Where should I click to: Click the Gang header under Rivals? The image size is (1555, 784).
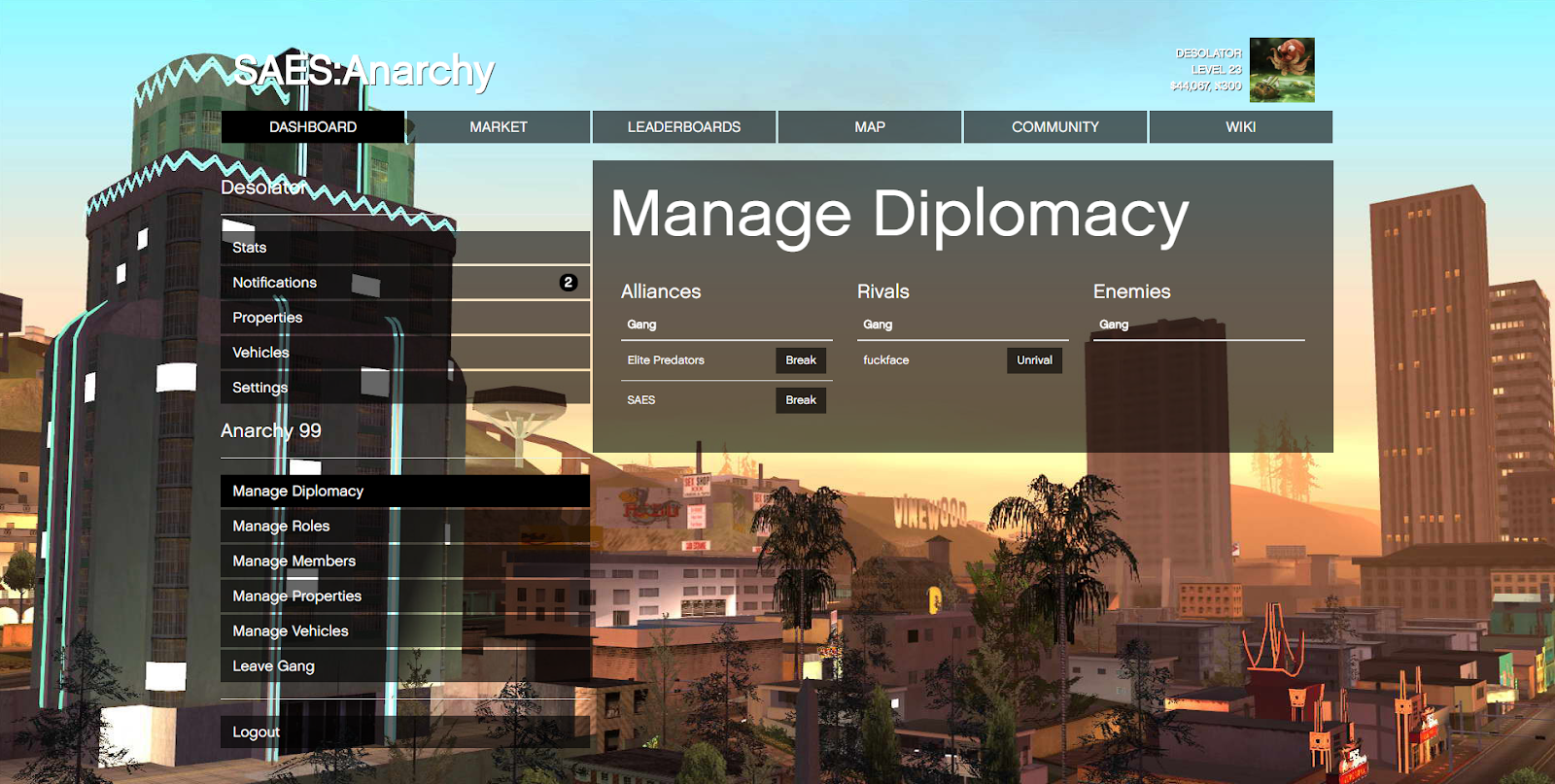pyautogui.click(x=878, y=324)
